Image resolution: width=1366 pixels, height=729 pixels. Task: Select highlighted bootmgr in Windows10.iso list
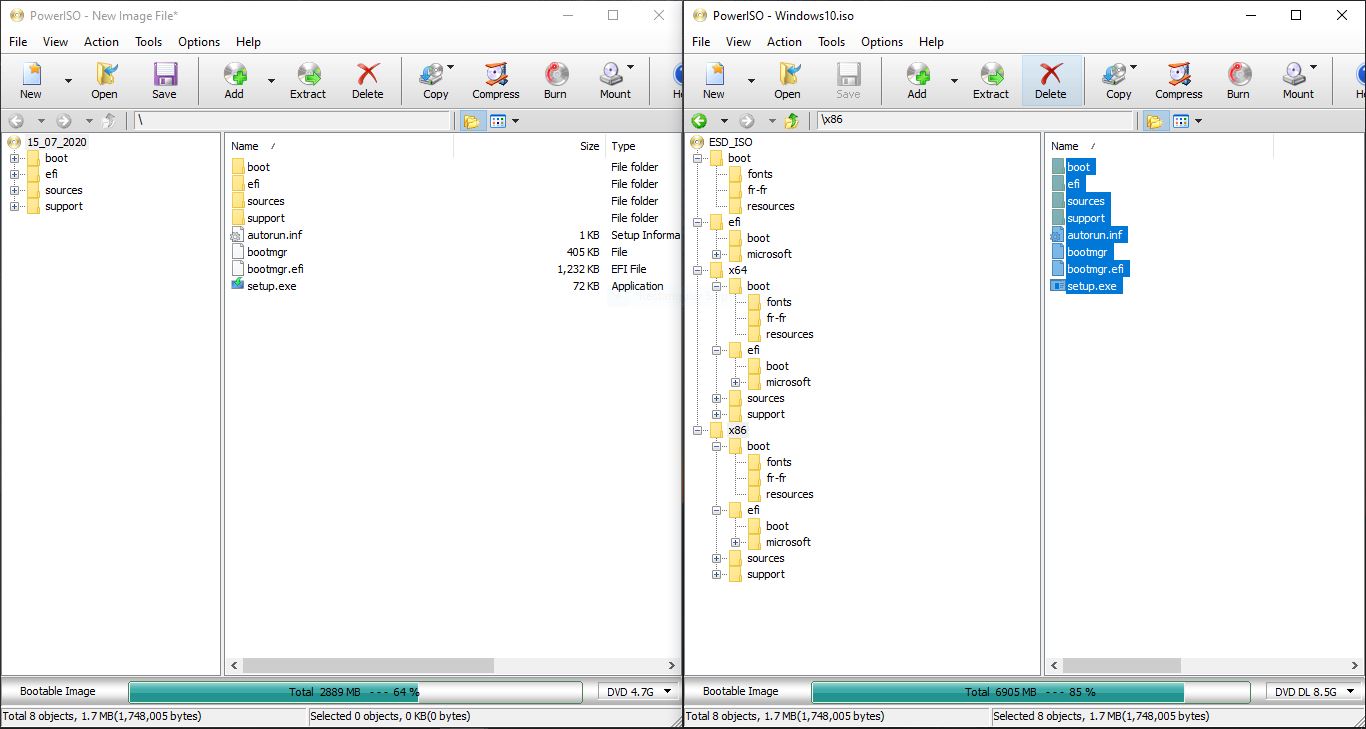pos(1087,252)
